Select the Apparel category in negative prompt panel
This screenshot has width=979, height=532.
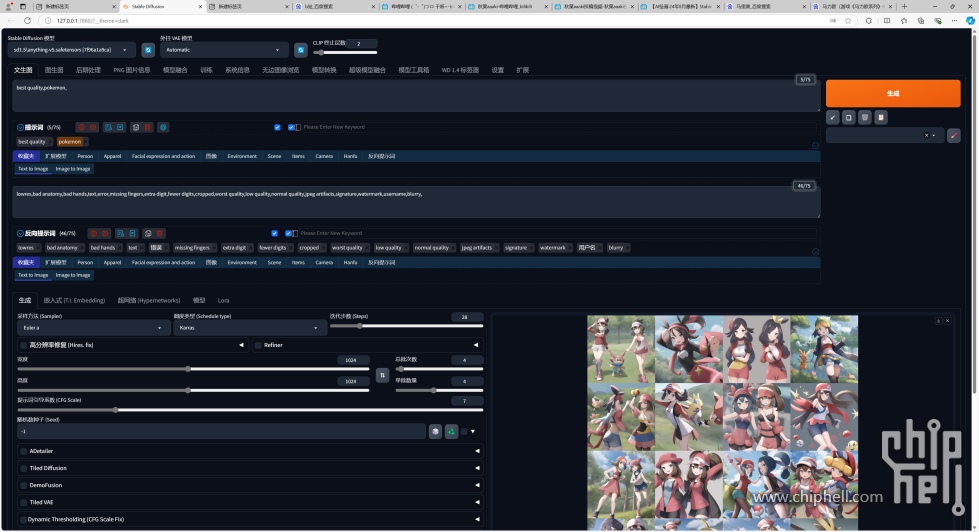(x=112, y=263)
